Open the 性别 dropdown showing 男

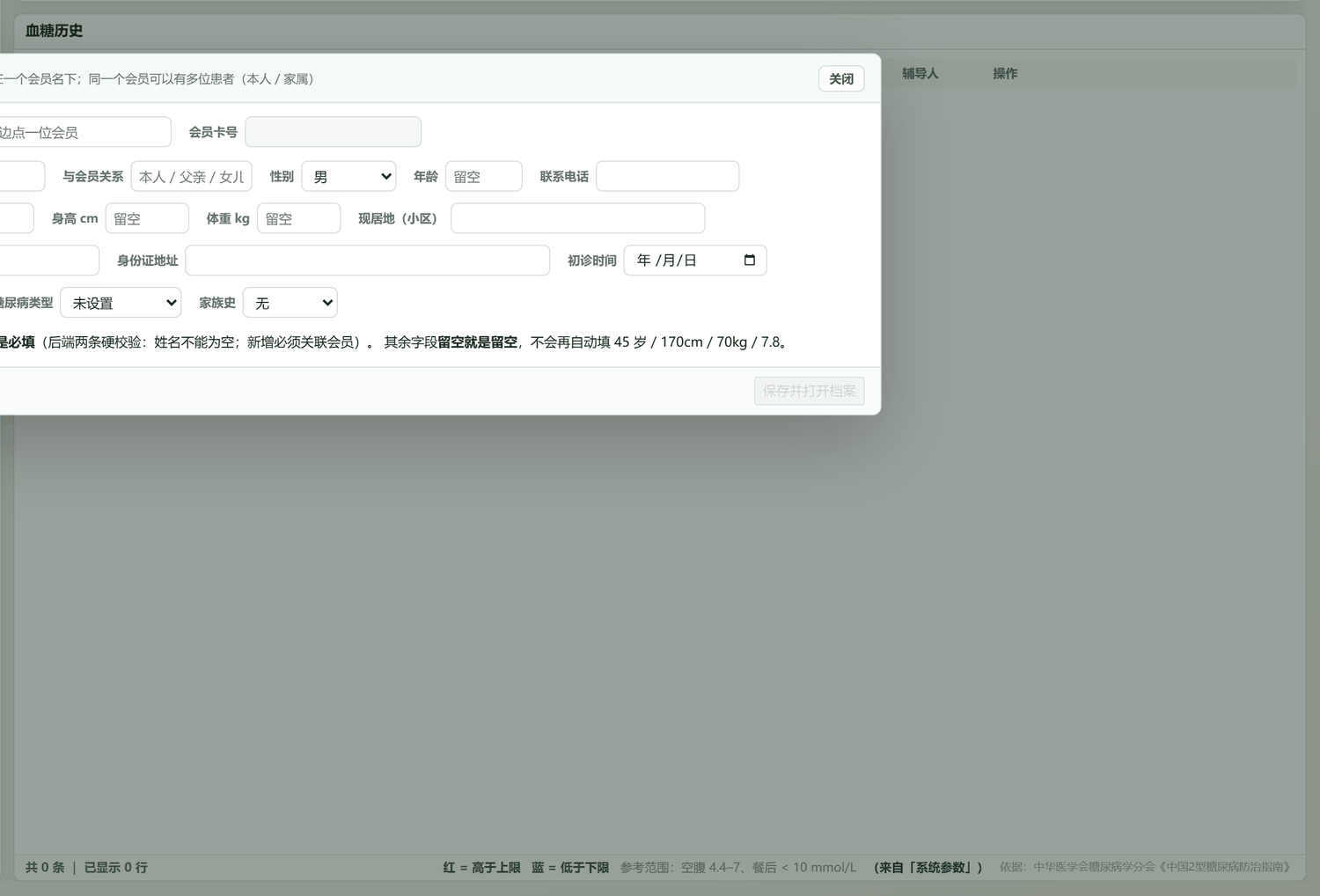(348, 176)
